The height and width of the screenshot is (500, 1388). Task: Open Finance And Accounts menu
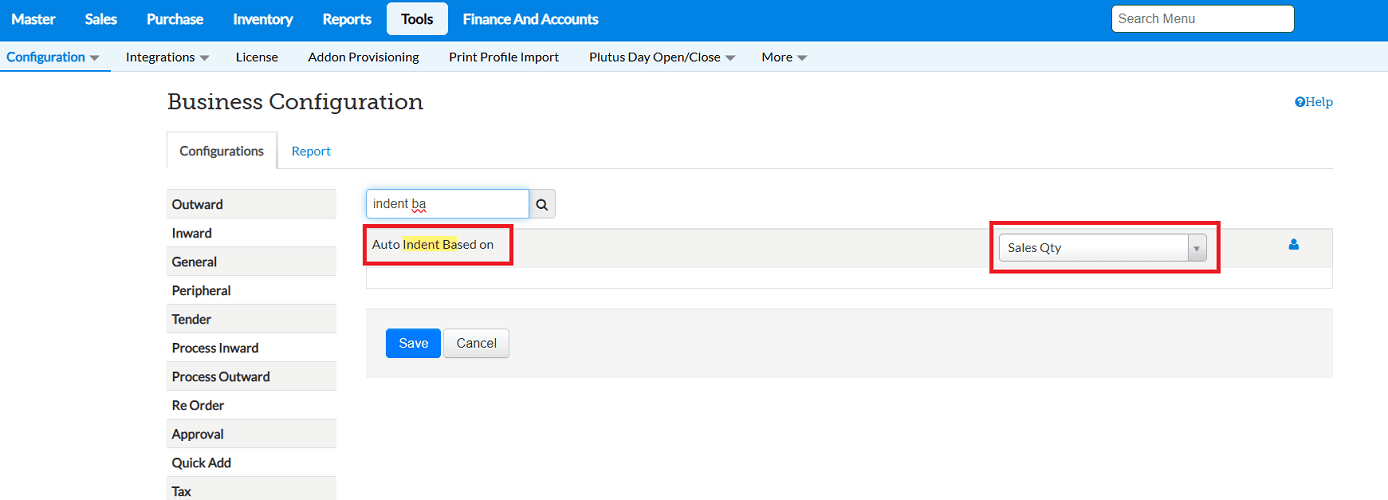tap(530, 19)
